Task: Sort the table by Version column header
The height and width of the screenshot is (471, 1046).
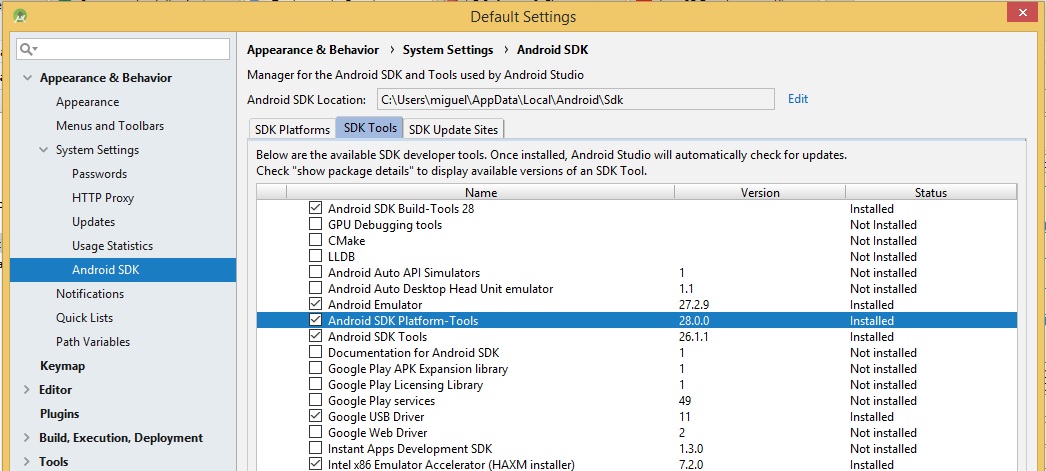Action: pyautogui.click(x=760, y=193)
